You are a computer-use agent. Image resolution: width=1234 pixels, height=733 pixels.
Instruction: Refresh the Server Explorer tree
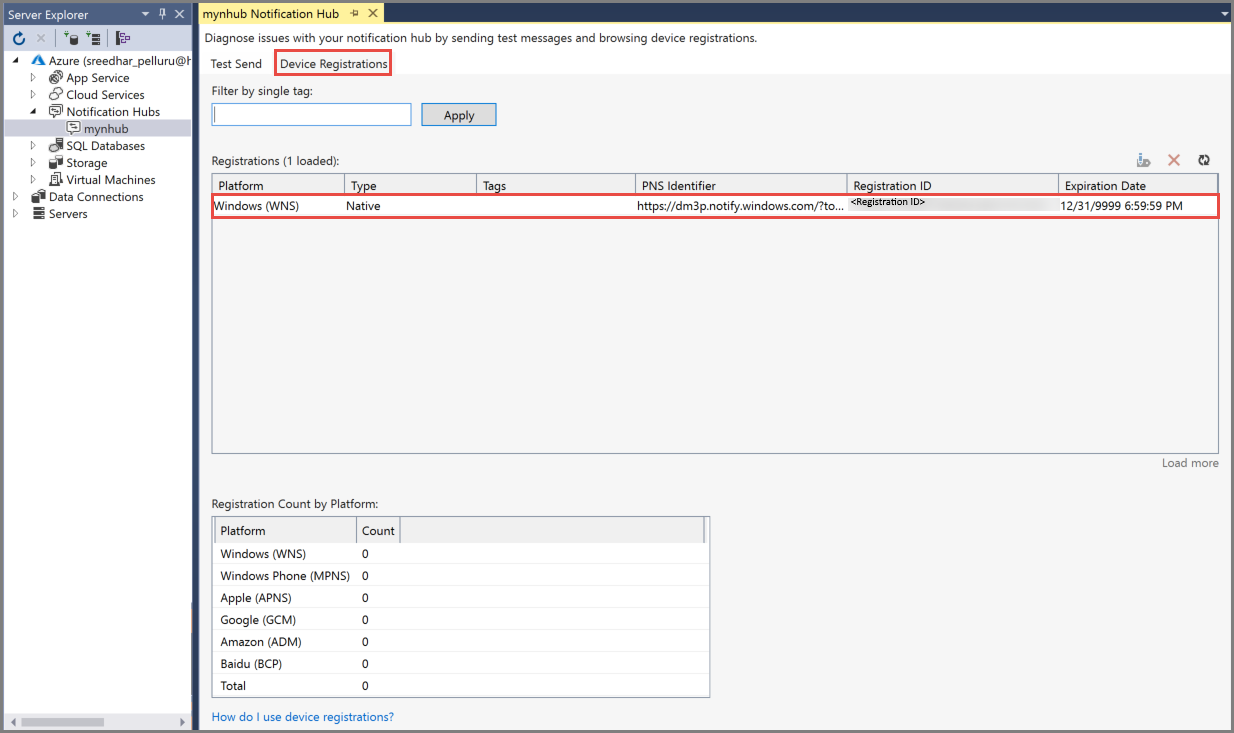(18, 38)
